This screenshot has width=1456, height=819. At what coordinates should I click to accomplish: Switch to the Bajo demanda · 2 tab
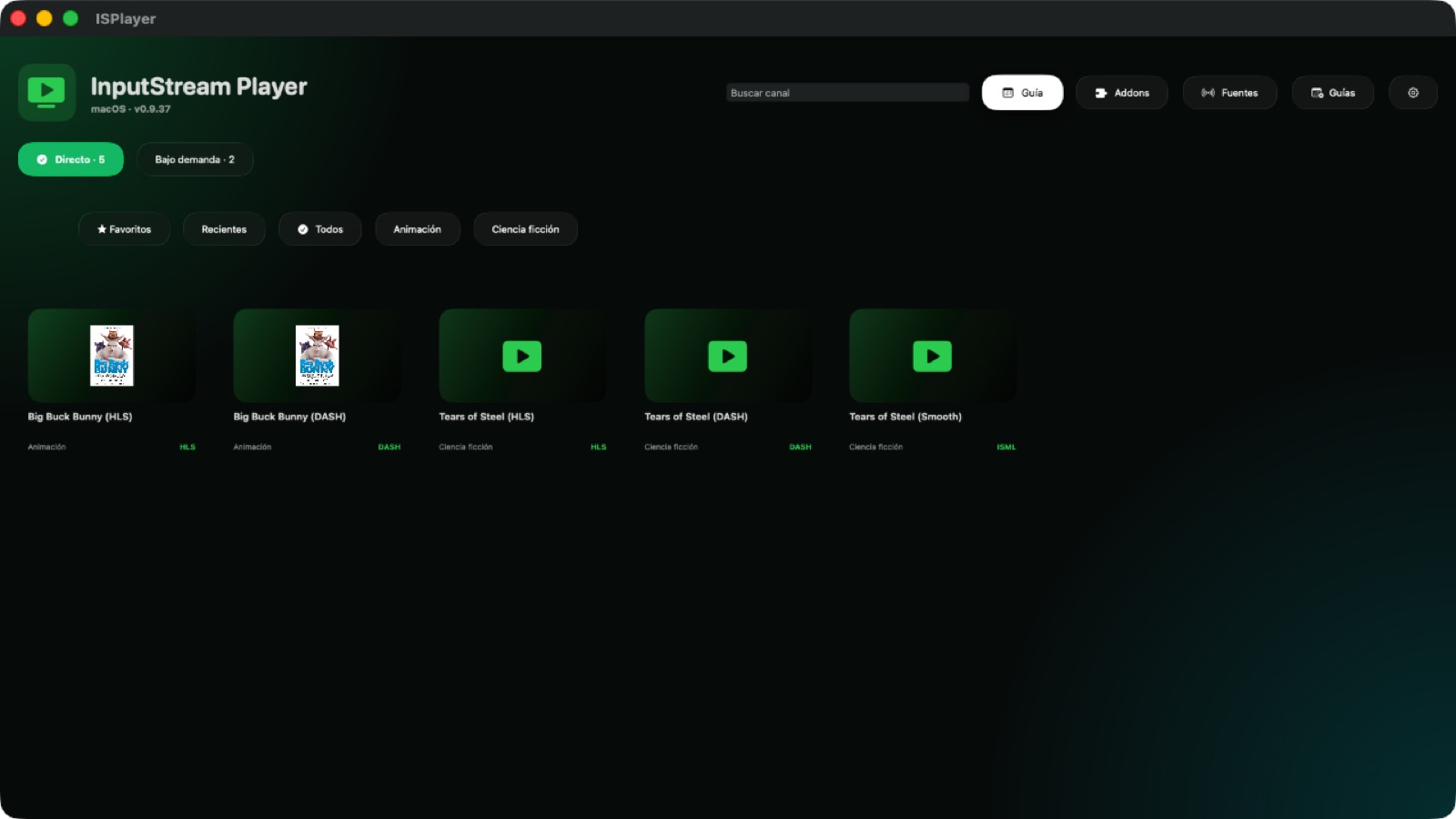pos(195,159)
